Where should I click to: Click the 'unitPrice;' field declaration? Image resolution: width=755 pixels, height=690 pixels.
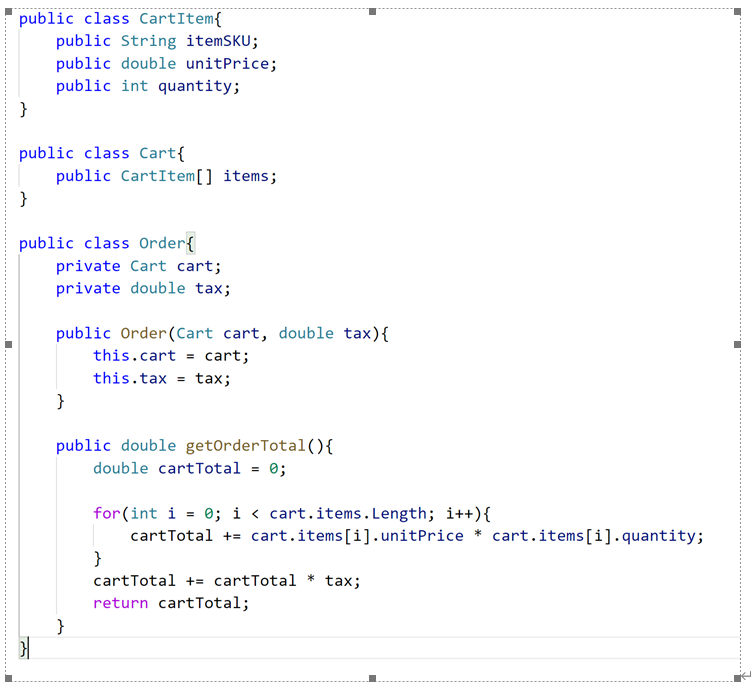pos(231,64)
